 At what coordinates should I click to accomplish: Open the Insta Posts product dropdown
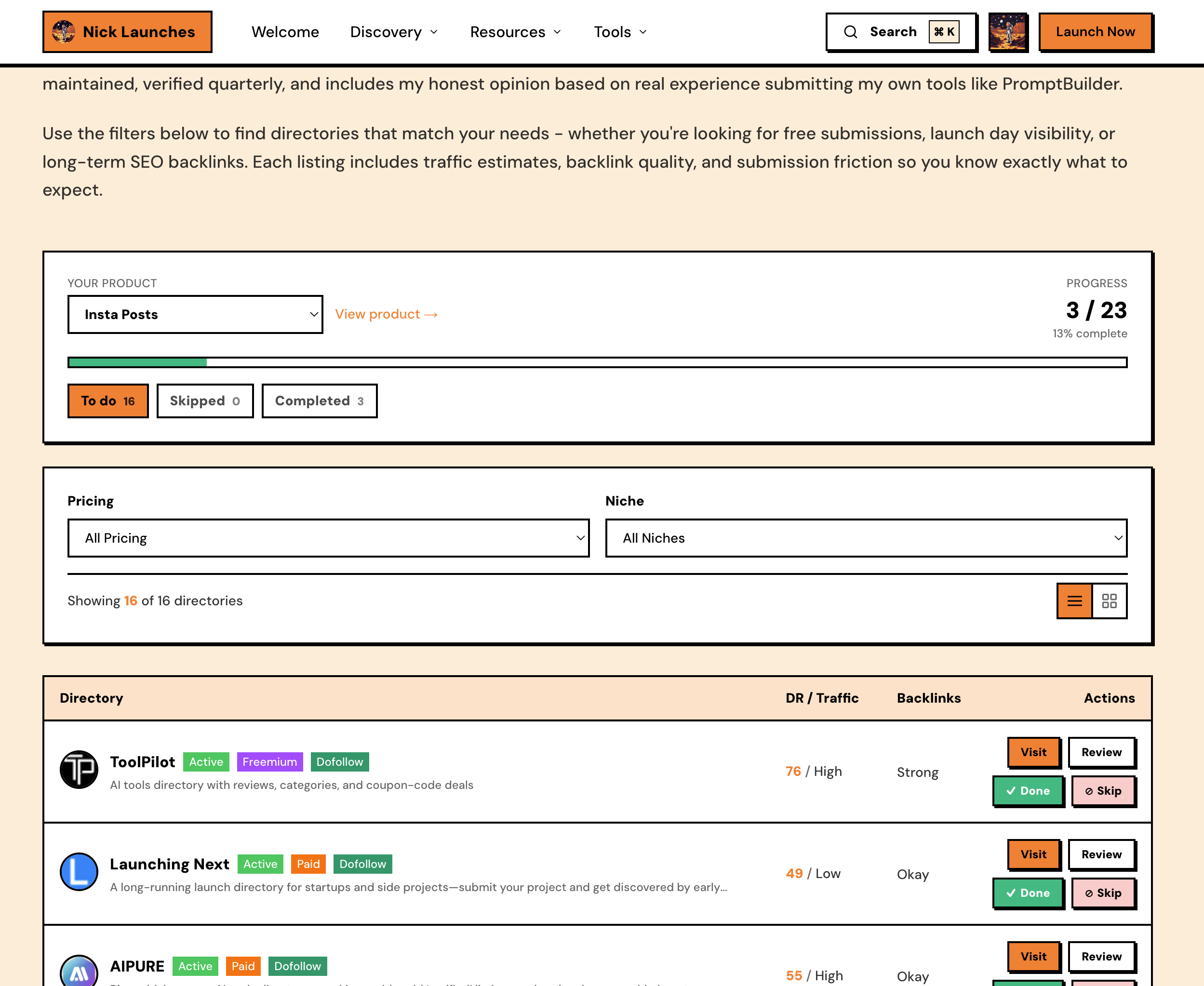click(x=195, y=314)
